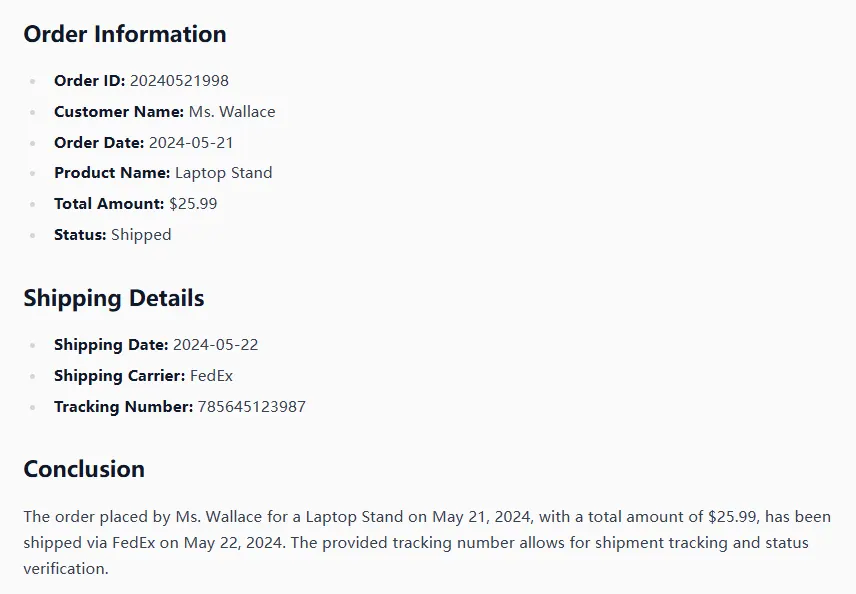Click the Shipping Carrier label

(x=119, y=376)
